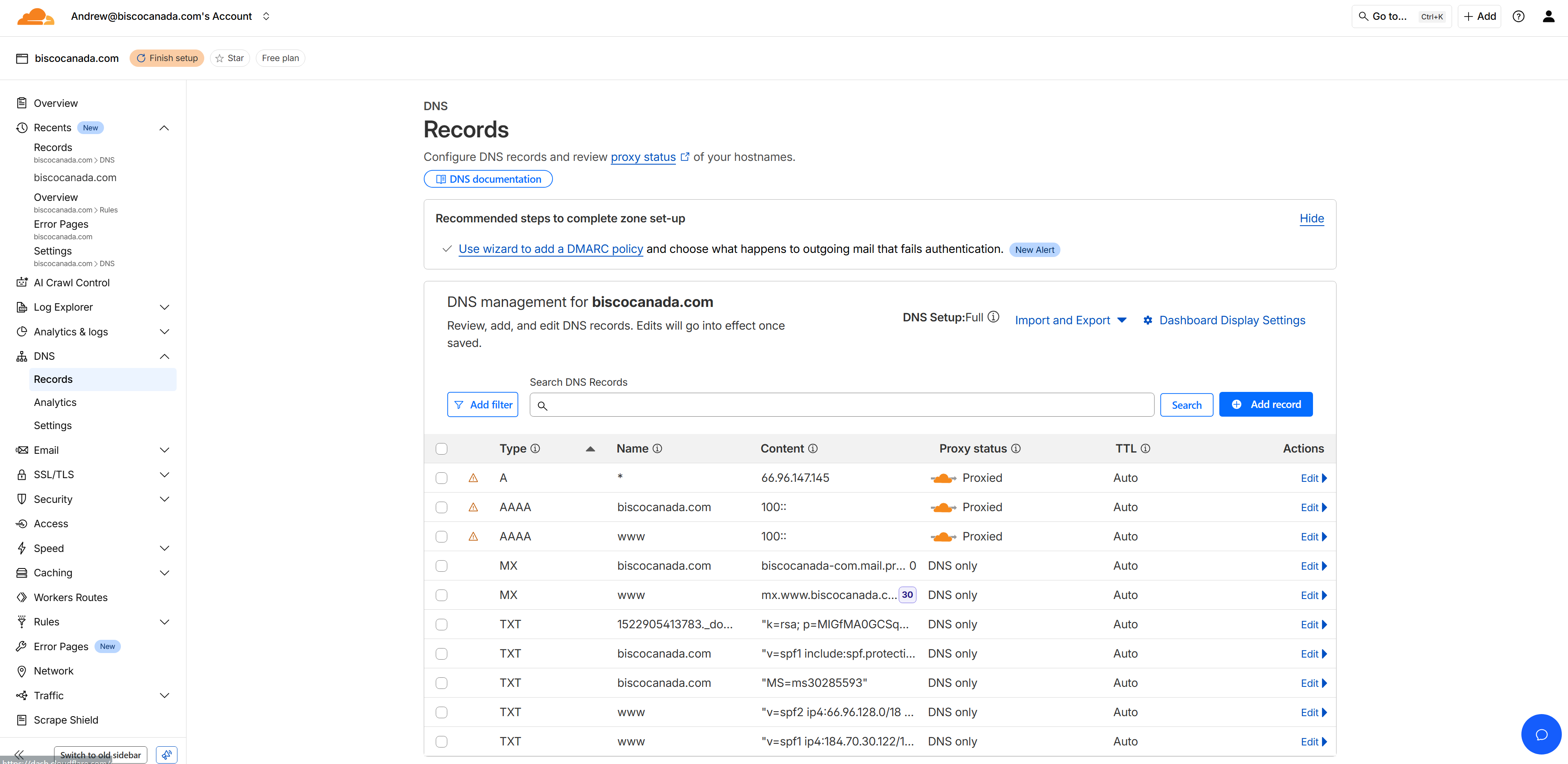Click the collapse sidebar double-arrow icon

pyautogui.click(x=19, y=754)
